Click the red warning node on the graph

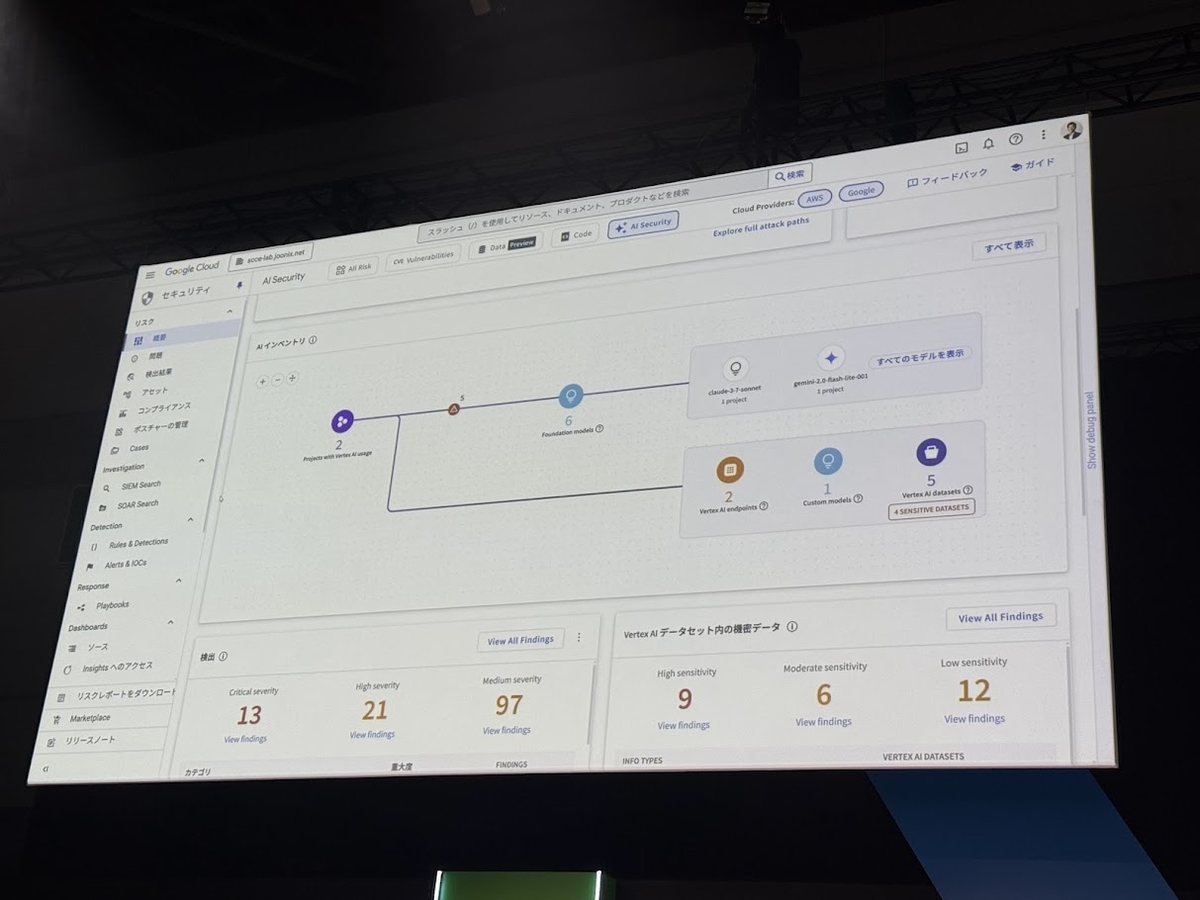pos(454,409)
